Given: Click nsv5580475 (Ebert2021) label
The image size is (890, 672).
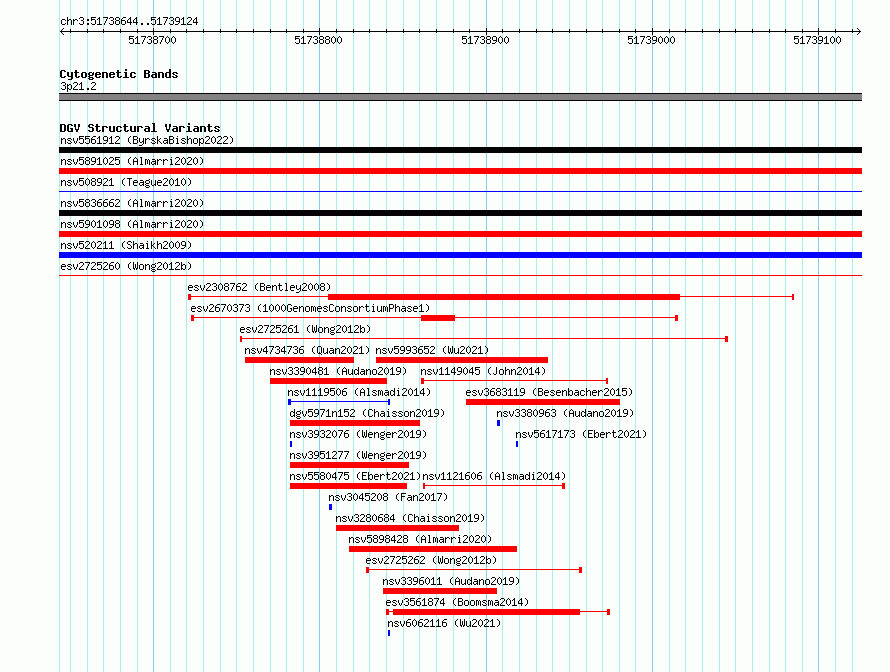Looking at the screenshot, I should point(355,476).
